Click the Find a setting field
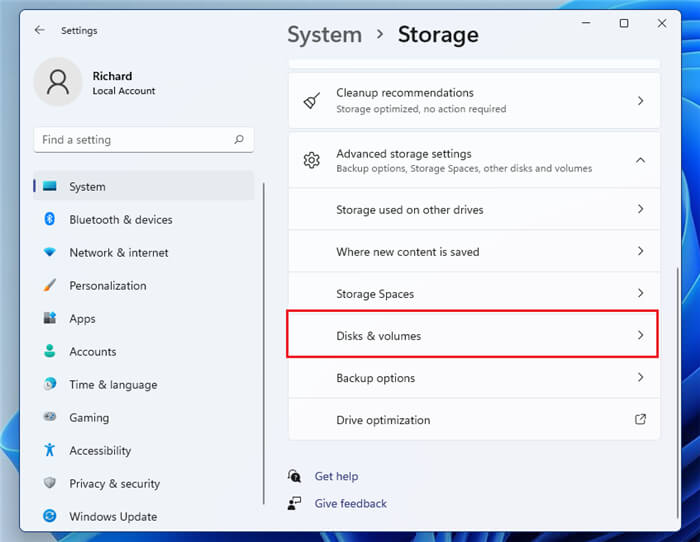The image size is (700, 542). (144, 140)
